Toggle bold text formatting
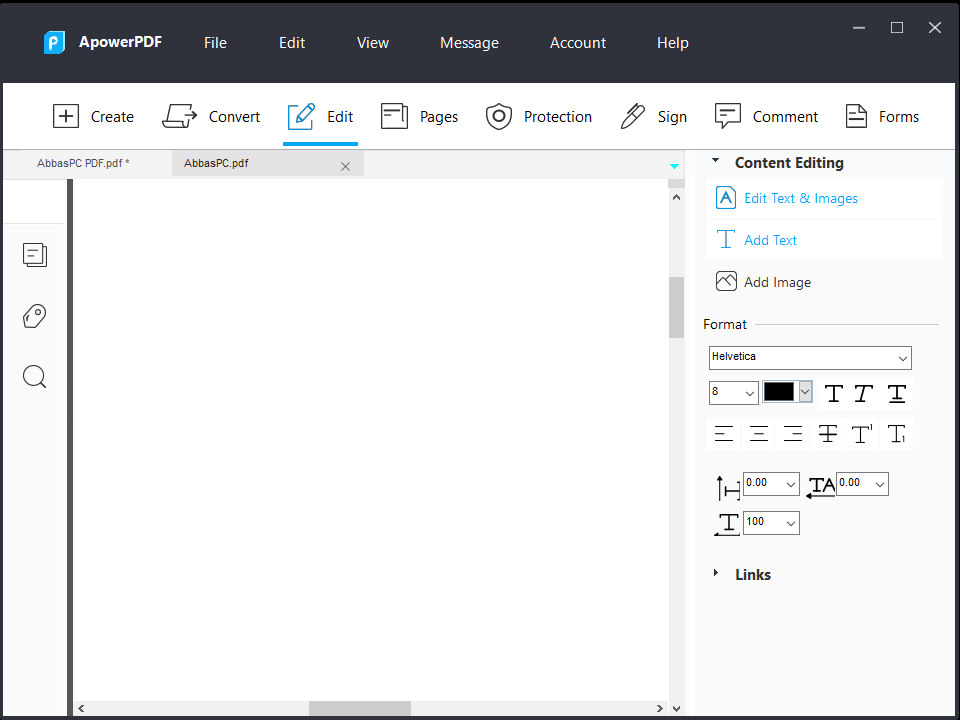Image resolution: width=960 pixels, height=720 pixels. pyautogui.click(x=833, y=394)
